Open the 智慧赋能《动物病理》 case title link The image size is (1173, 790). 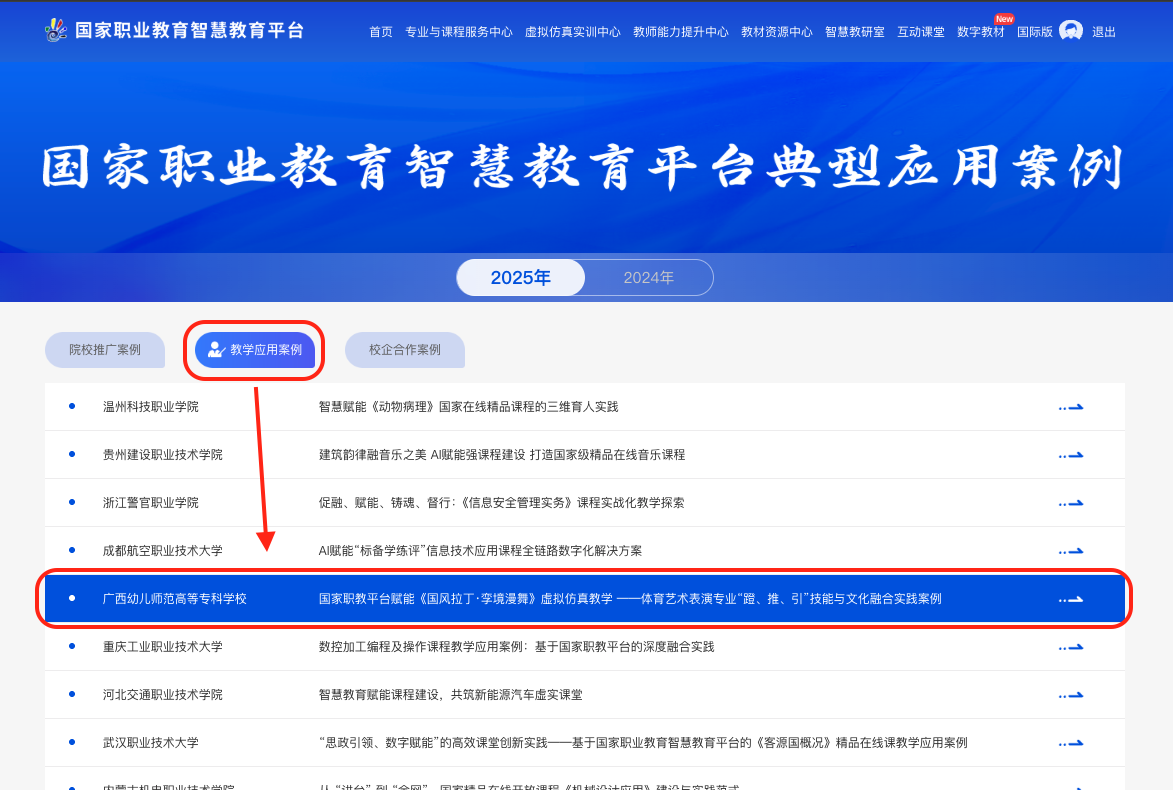pos(468,407)
